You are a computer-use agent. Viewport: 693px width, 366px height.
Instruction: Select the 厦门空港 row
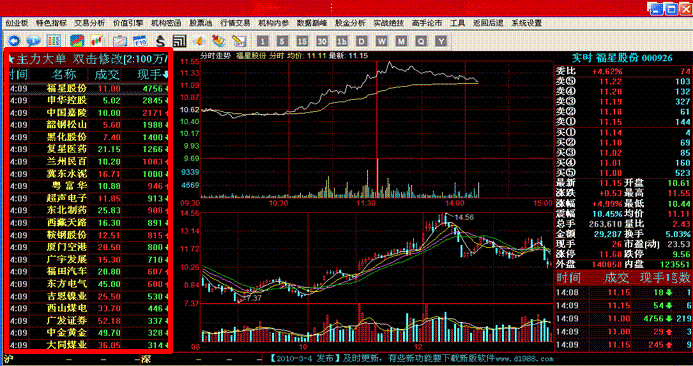click(x=88, y=248)
